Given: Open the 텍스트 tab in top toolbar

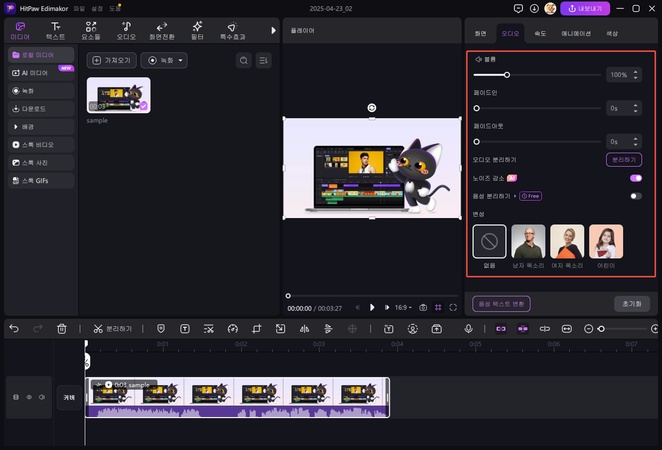Looking at the screenshot, I should click(x=56, y=30).
